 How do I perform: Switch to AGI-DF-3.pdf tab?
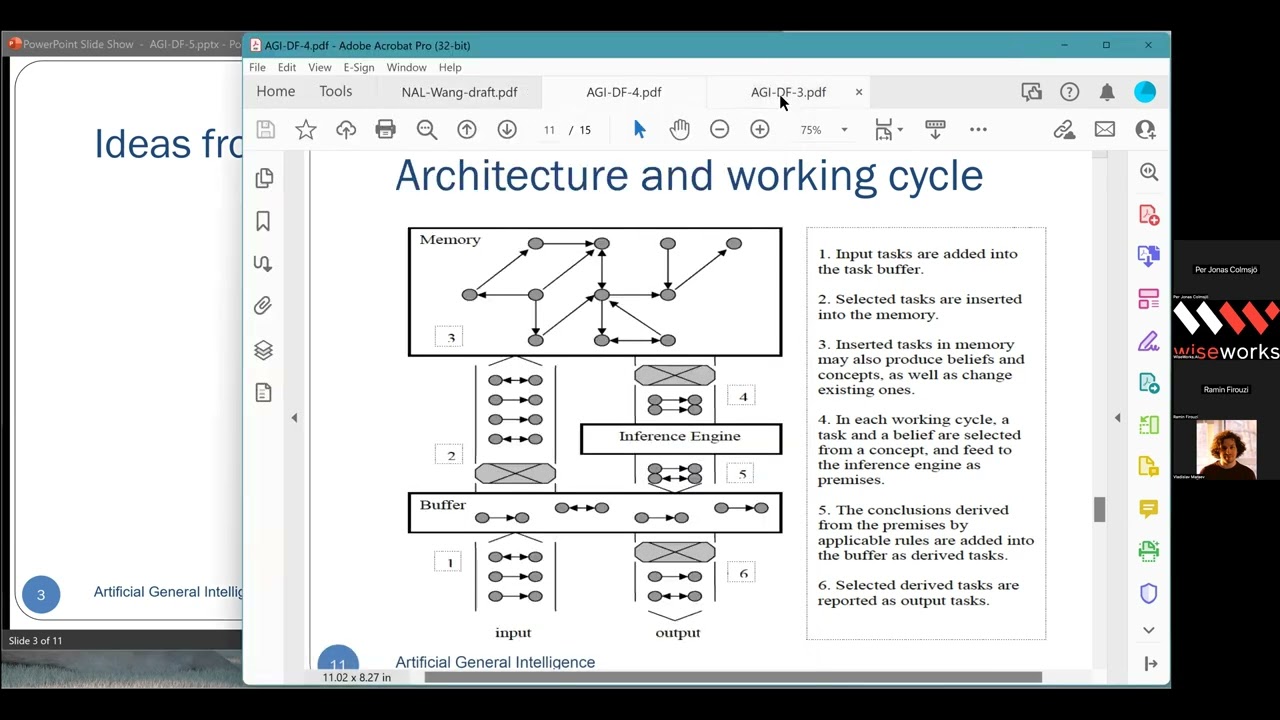tap(788, 92)
